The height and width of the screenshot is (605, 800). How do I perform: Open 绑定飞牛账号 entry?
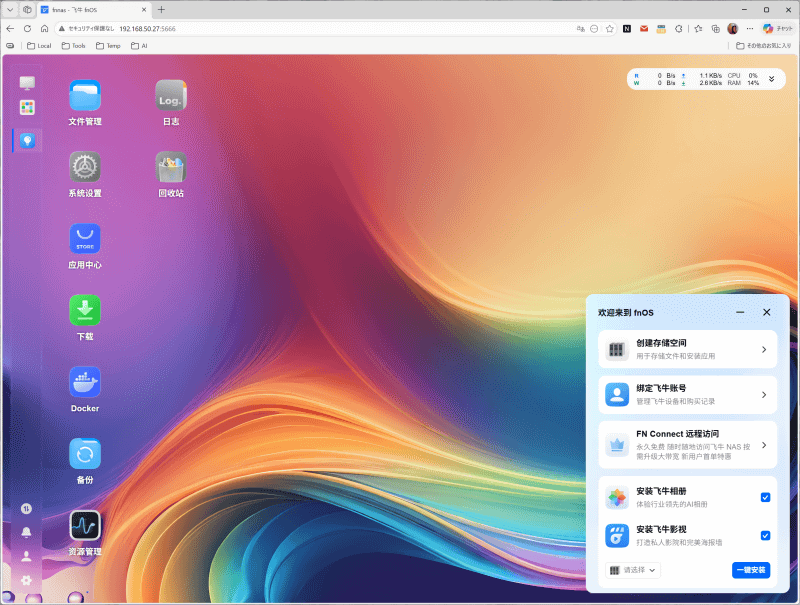pyautogui.click(x=687, y=394)
